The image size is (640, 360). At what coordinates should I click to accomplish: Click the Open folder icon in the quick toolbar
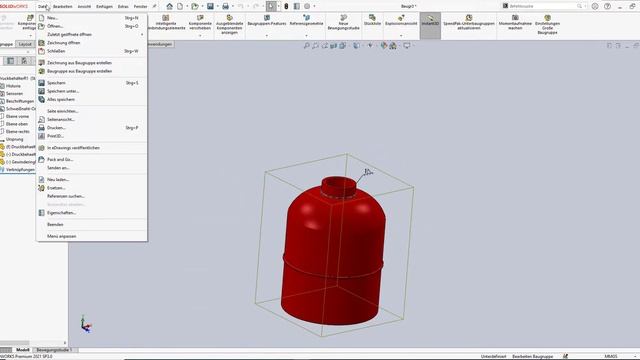coord(195,6)
